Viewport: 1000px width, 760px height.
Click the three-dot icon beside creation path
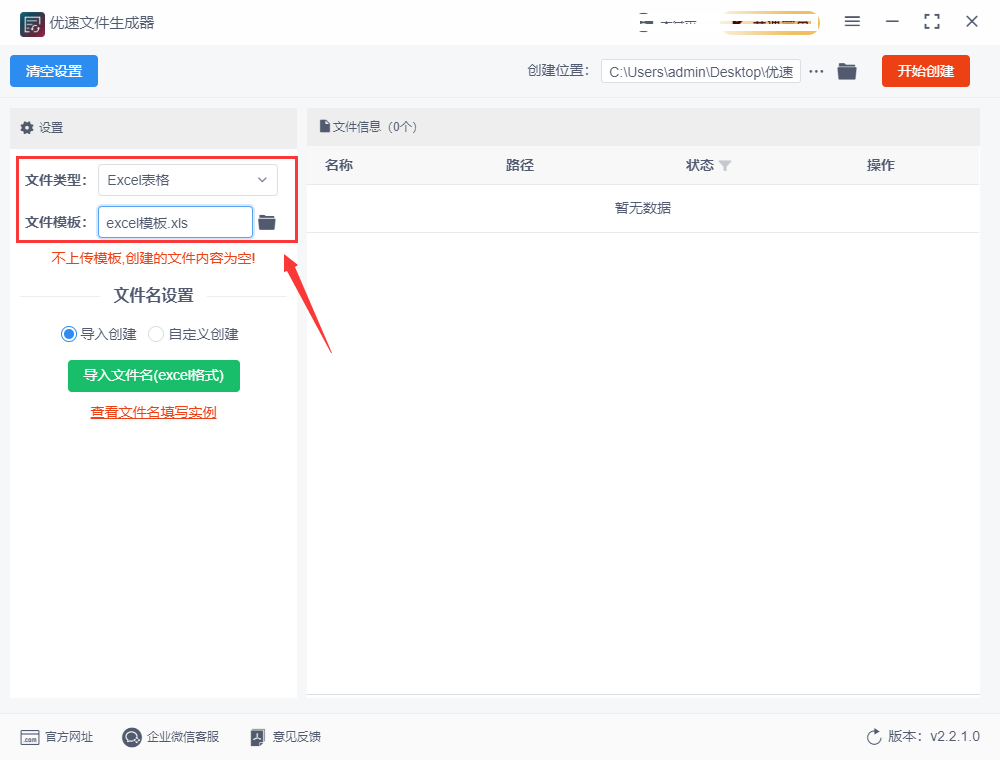pyautogui.click(x=816, y=71)
